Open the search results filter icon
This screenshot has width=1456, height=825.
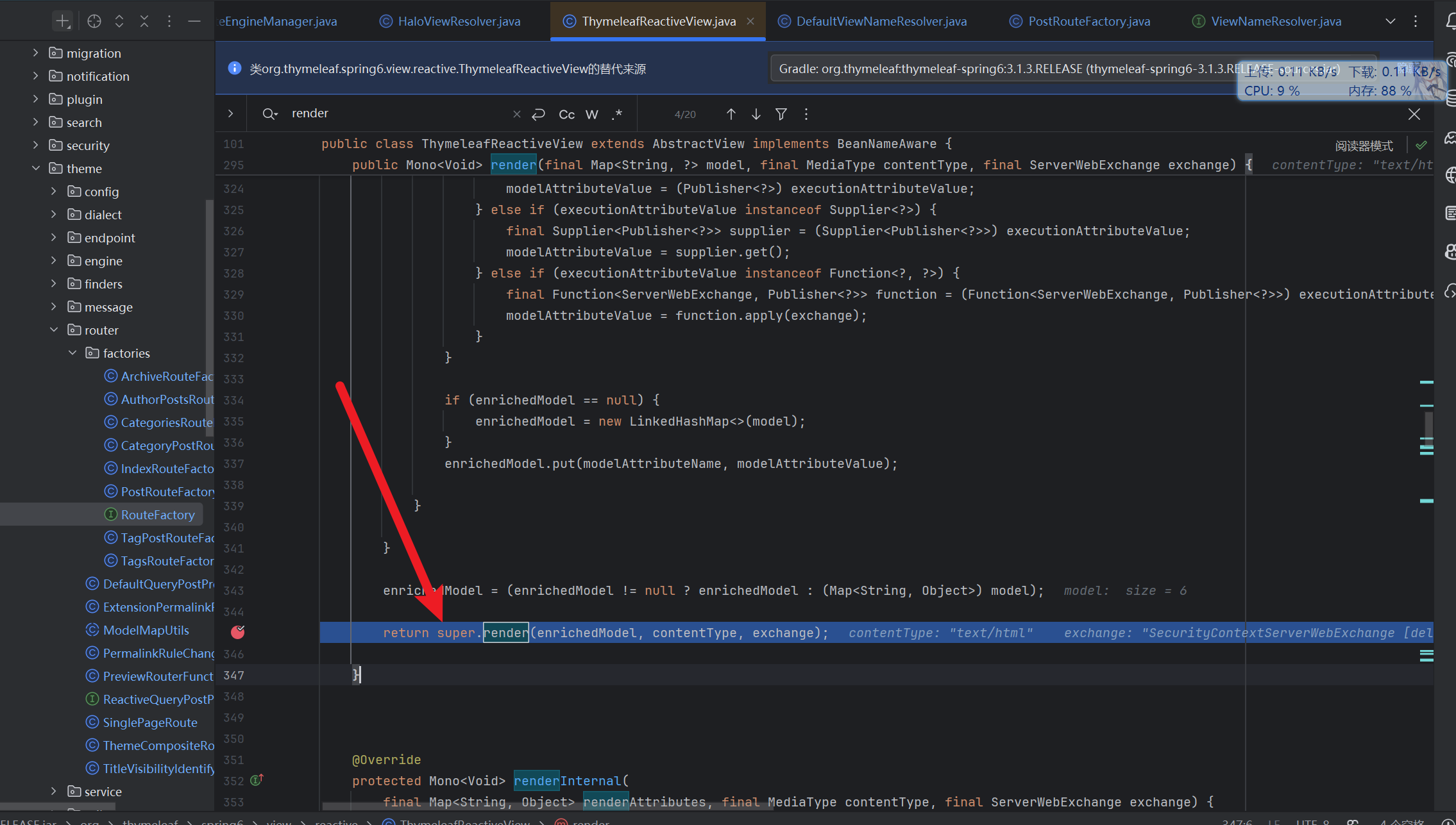[x=781, y=114]
